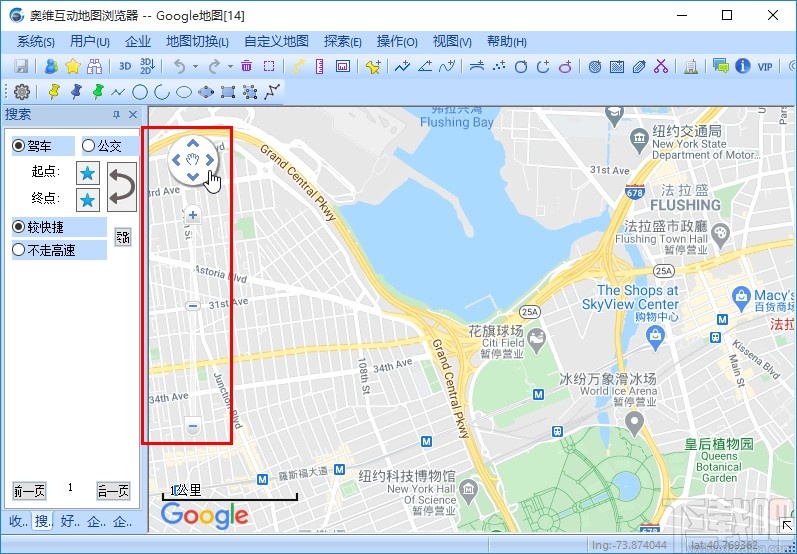Click the filled rectangle area tool

coord(617,67)
